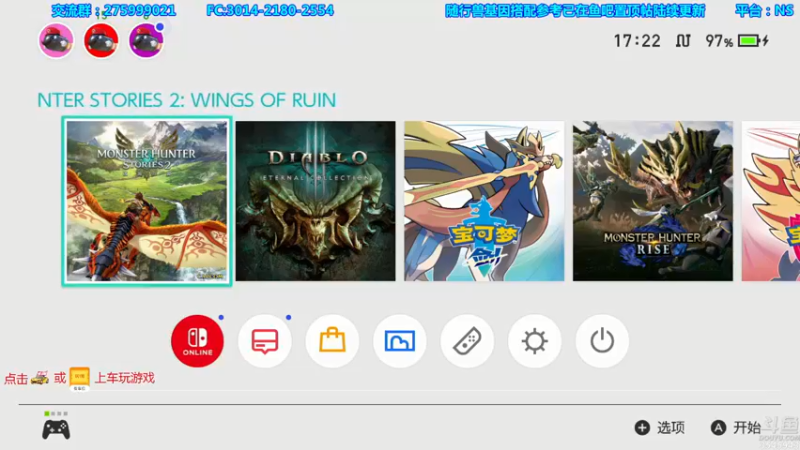Click the yellow taxi icon in overlay text
The image size is (800, 450).
[40, 378]
